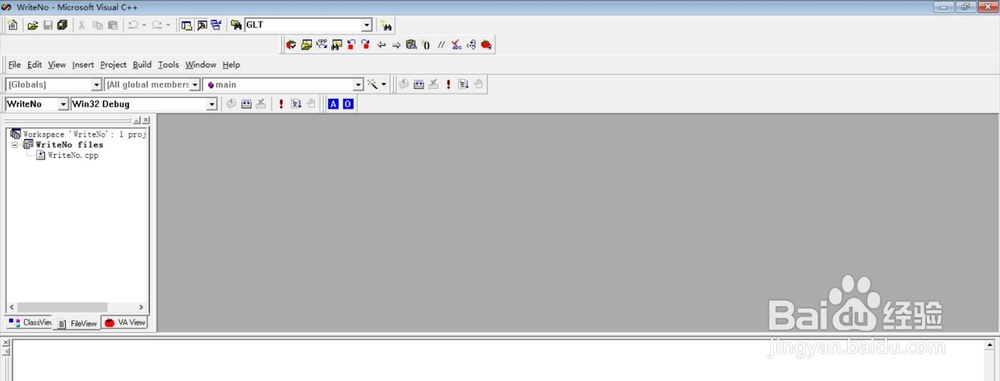Open the Project menu
The width and height of the screenshot is (1000, 381).
point(114,64)
